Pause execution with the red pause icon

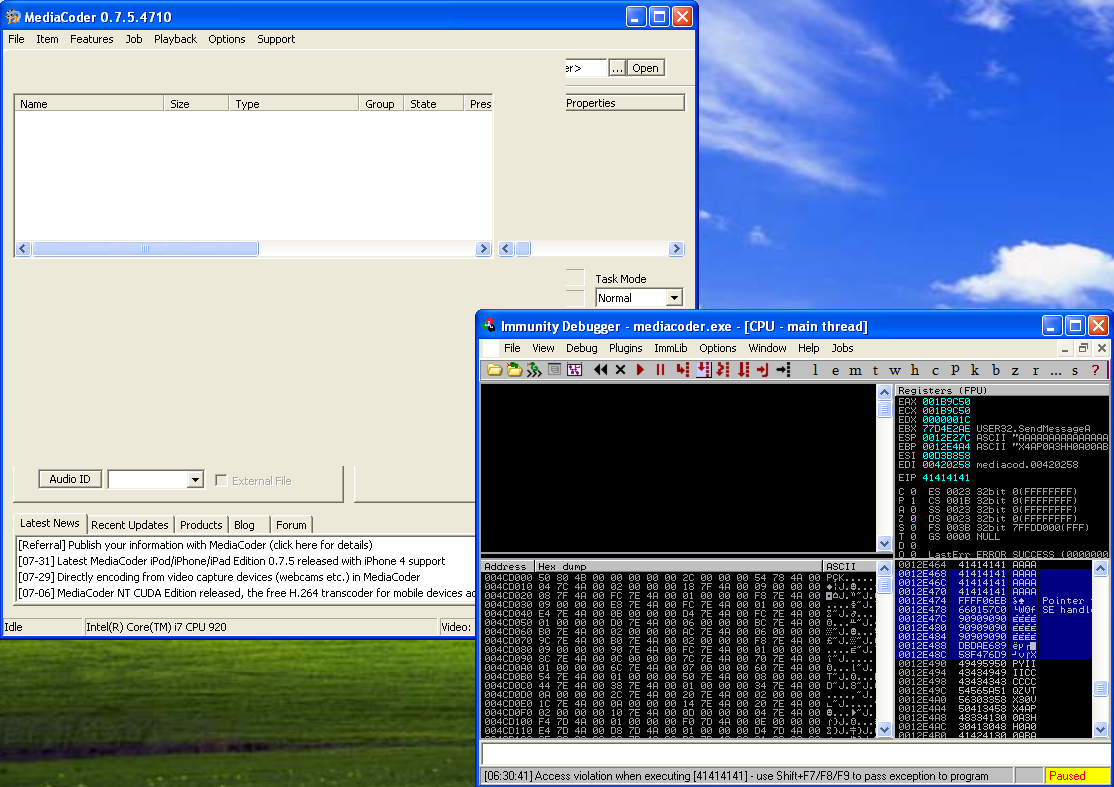coord(660,370)
